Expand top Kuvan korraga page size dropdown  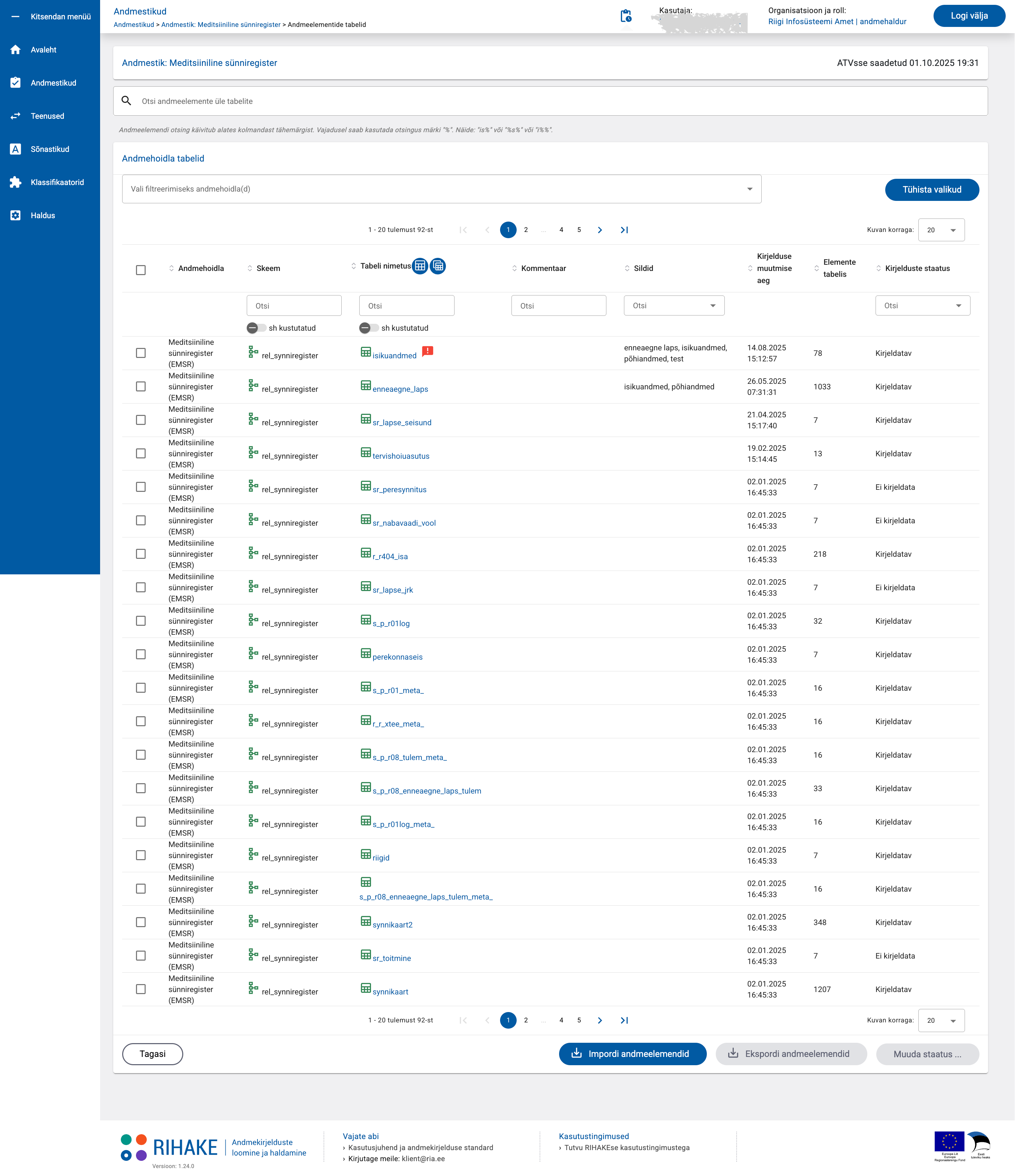pos(941,230)
